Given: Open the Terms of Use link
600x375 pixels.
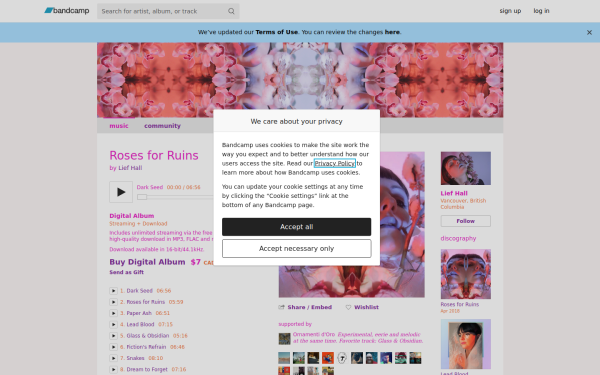Looking at the screenshot, I should pos(277,32).
